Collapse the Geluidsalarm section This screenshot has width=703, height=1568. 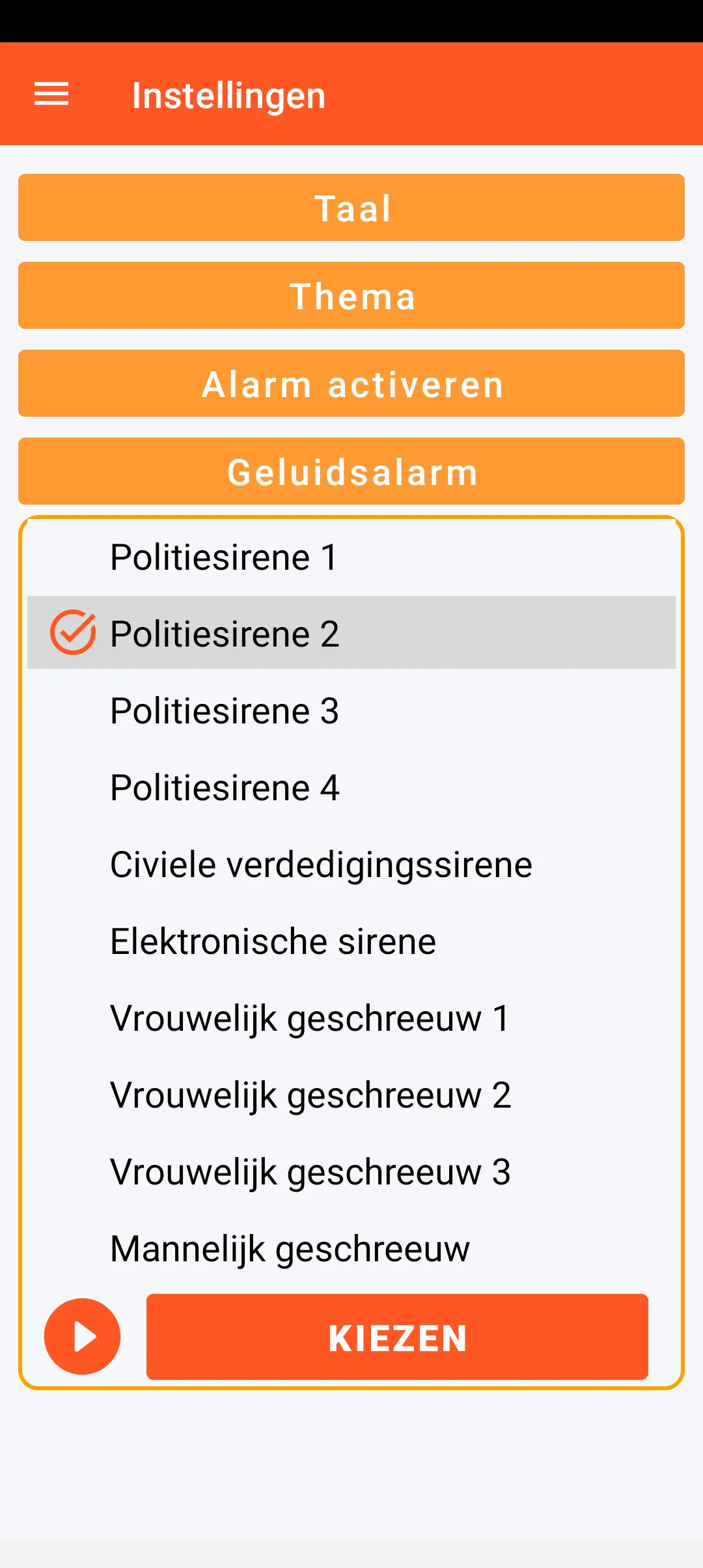351,471
